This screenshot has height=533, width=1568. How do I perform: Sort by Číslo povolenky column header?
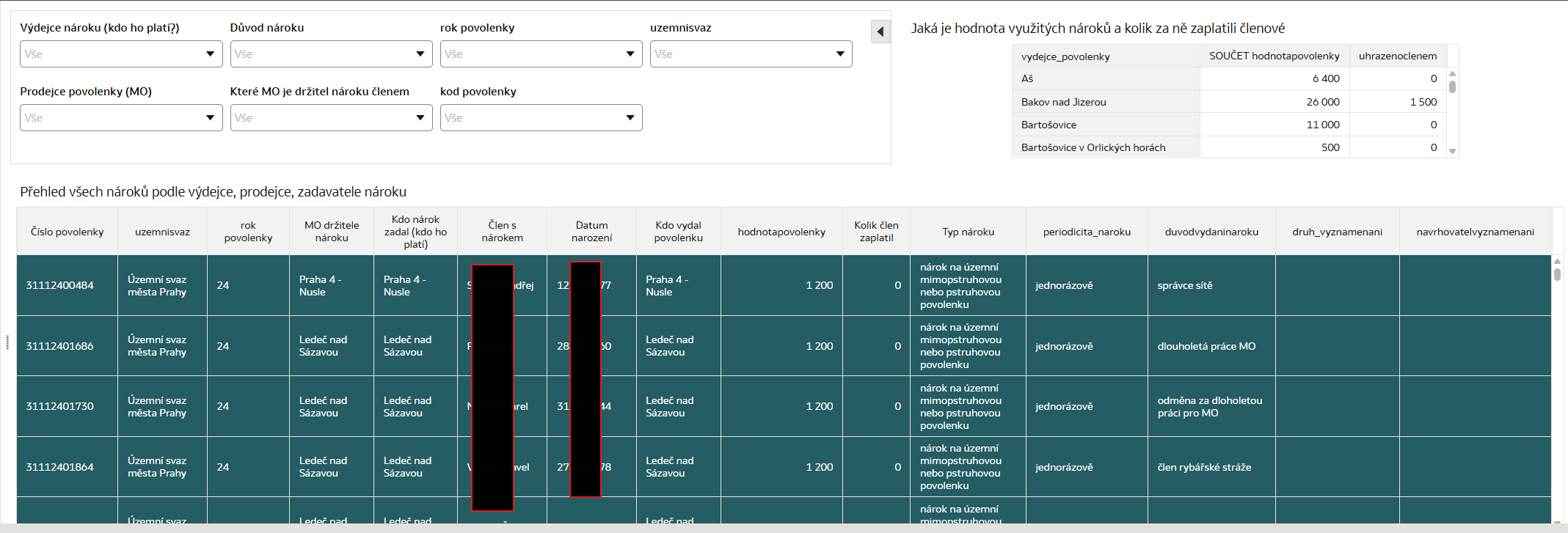tap(67, 232)
